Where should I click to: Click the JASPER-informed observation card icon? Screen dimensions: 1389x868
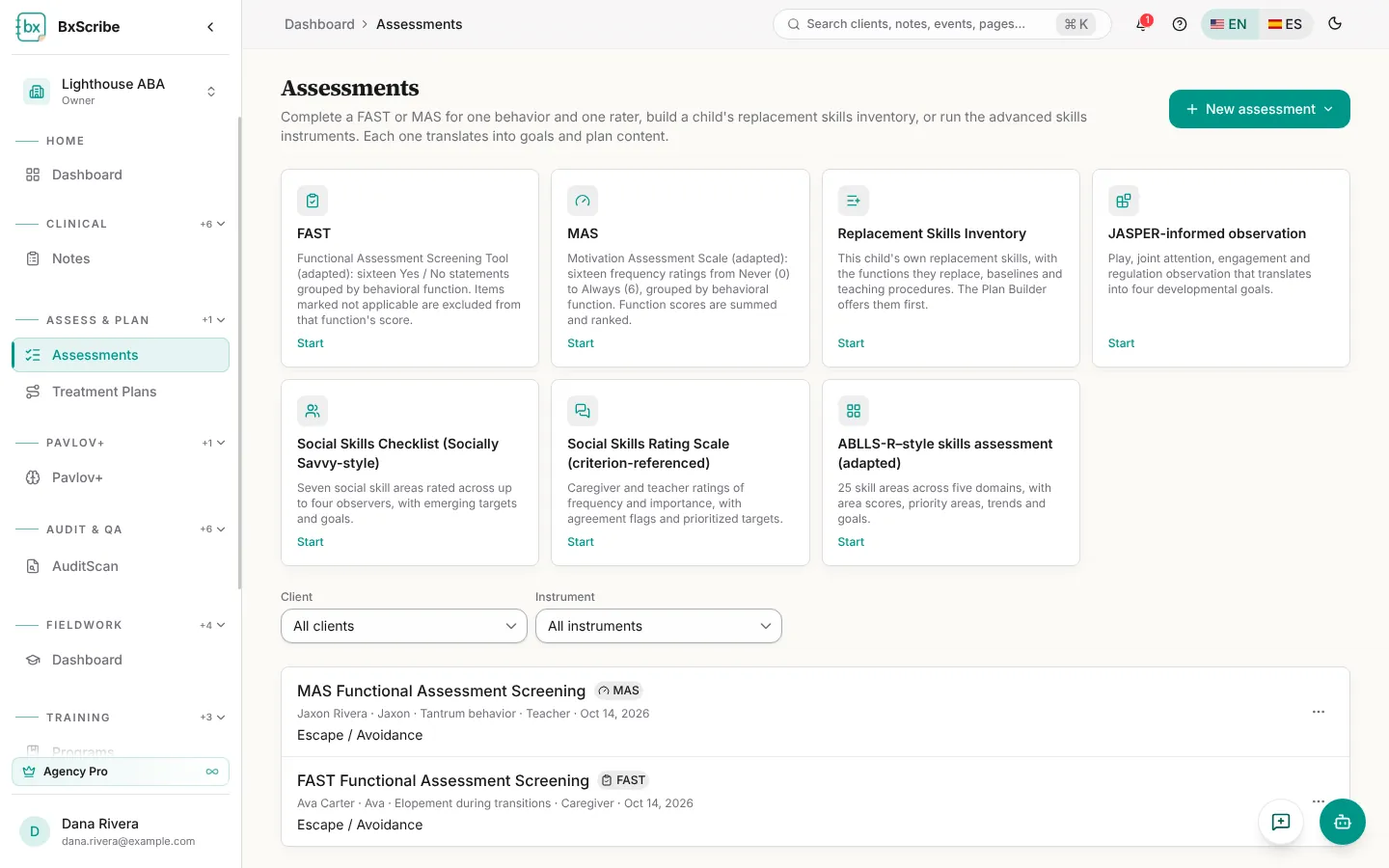(x=1124, y=201)
